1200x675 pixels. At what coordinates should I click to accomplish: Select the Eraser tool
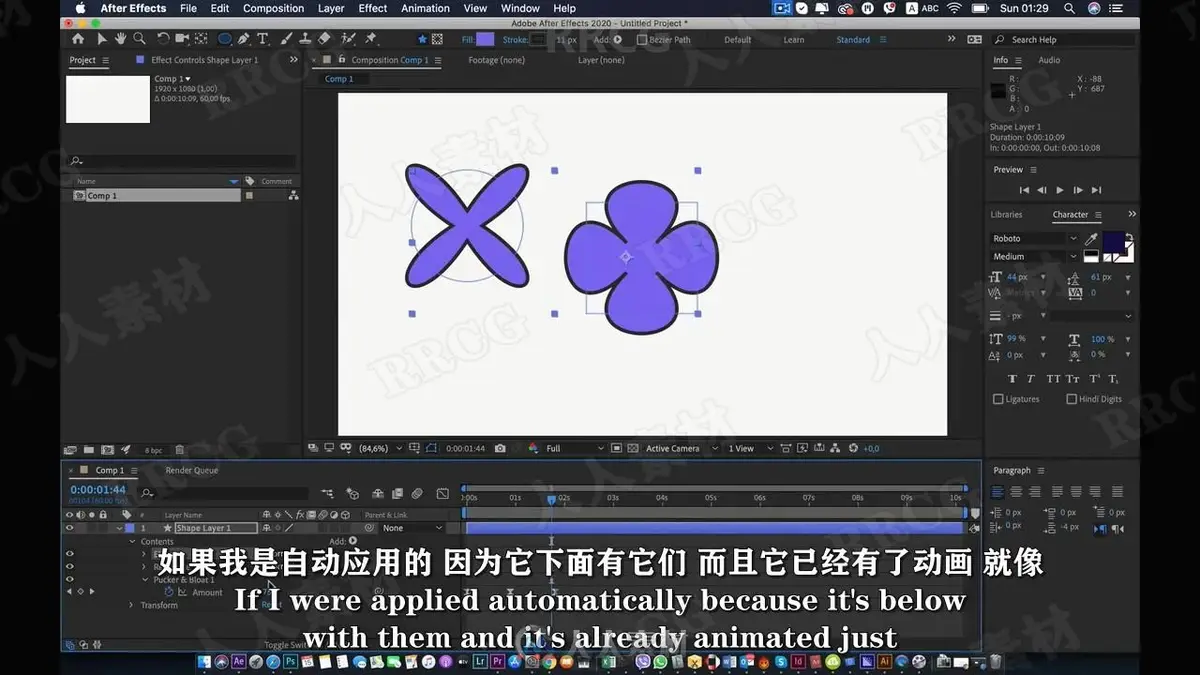coord(324,39)
